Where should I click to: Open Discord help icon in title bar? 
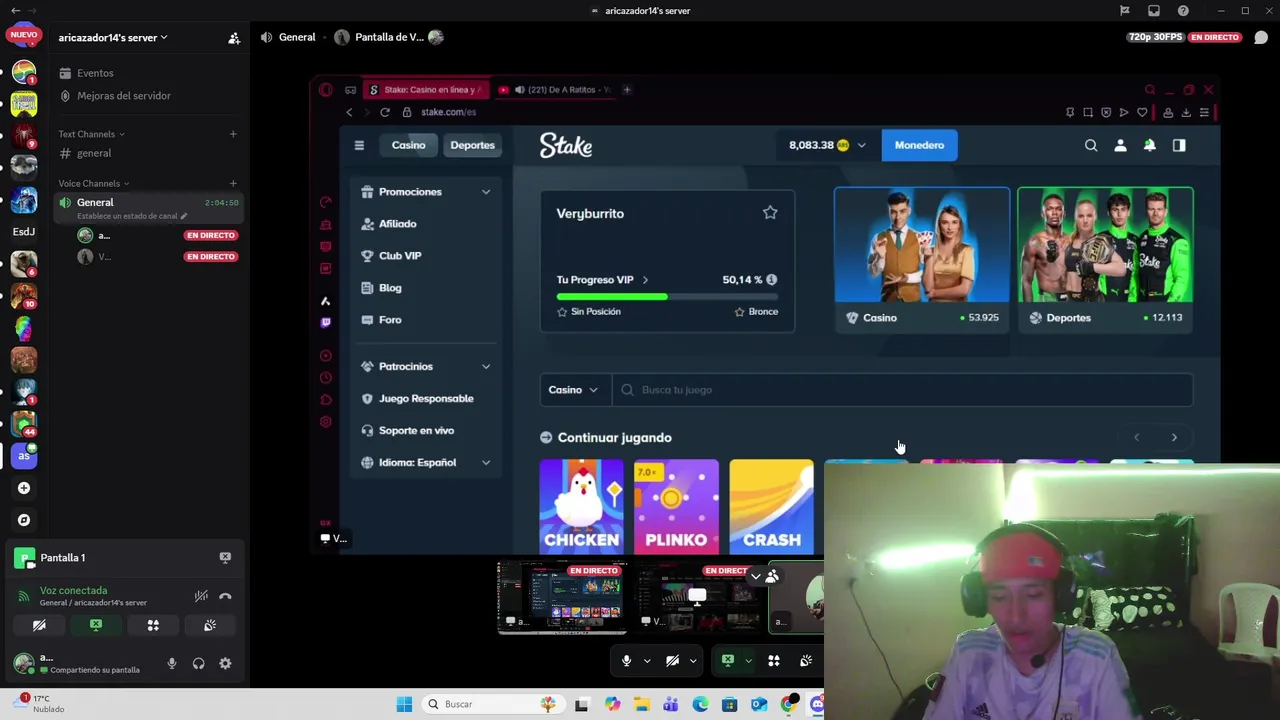pos(1184,11)
